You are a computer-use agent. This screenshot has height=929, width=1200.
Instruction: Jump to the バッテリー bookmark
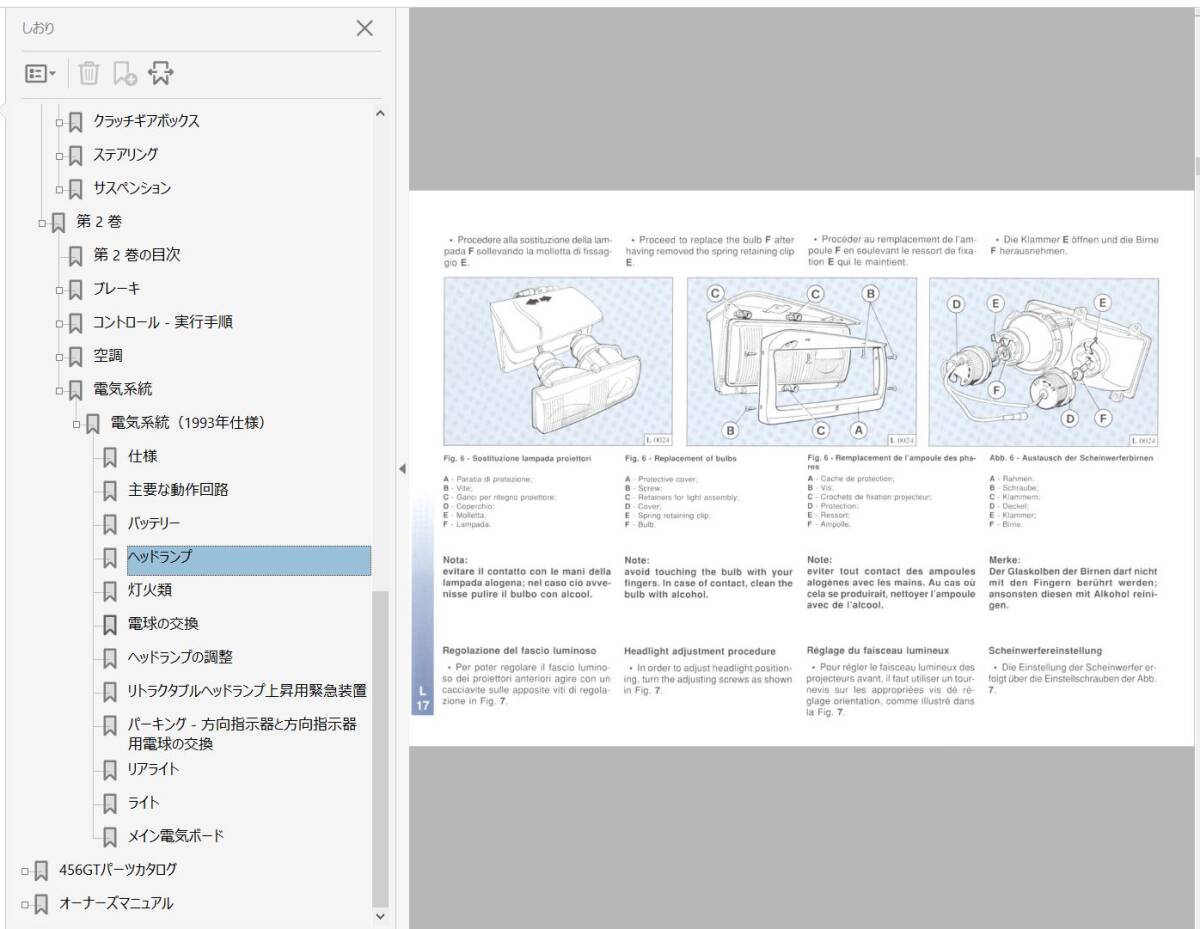click(x=154, y=523)
